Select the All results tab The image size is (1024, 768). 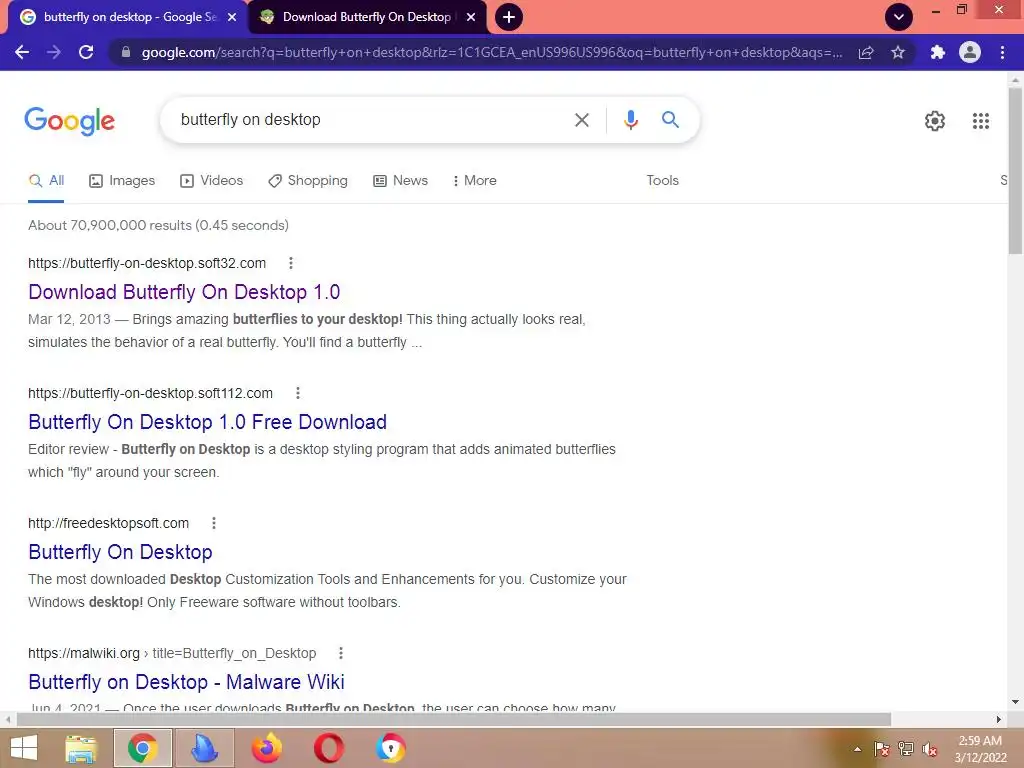[46, 181]
